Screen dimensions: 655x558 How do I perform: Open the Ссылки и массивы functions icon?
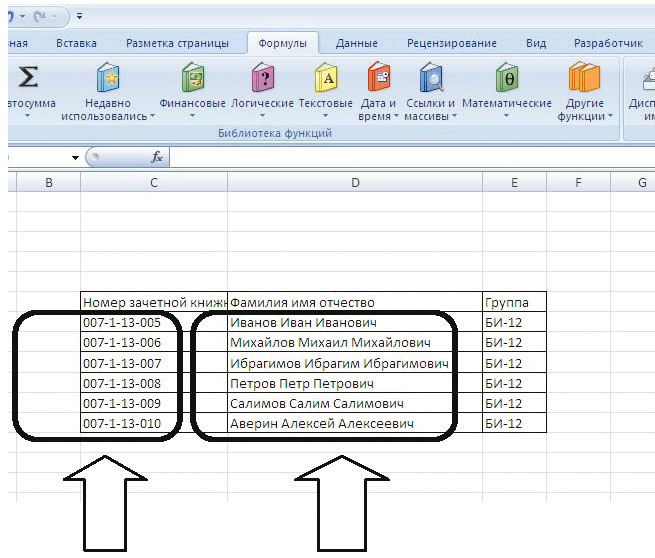click(x=431, y=77)
